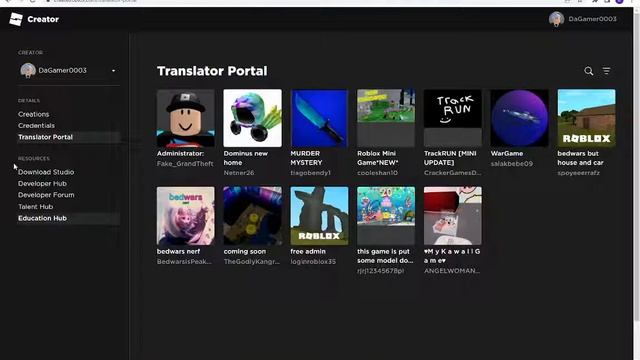
Task: Click the DaGamer0003 avatar in top-right header
Action: coord(556,19)
